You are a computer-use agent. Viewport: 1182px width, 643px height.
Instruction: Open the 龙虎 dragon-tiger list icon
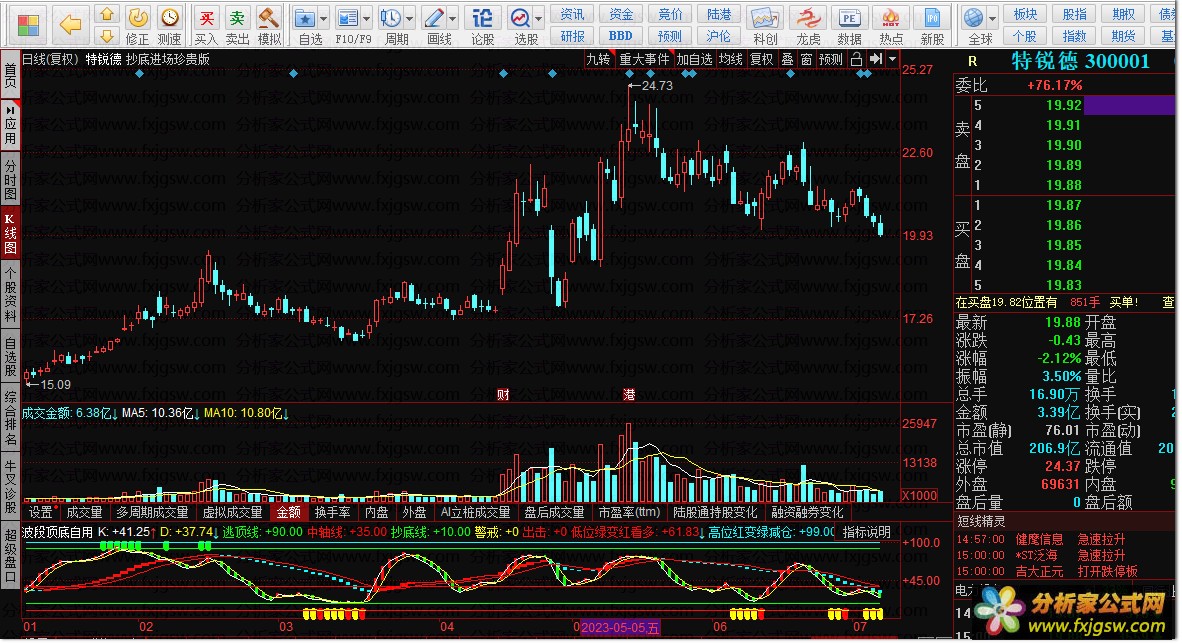pyautogui.click(x=808, y=25)
